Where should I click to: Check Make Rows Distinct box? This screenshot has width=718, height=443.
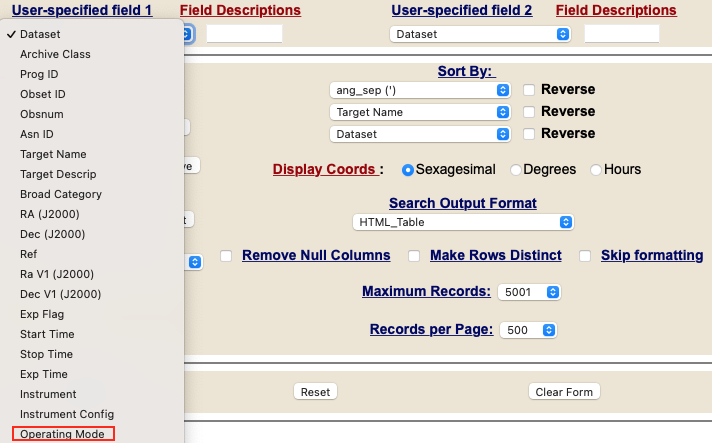click(414, 256)
